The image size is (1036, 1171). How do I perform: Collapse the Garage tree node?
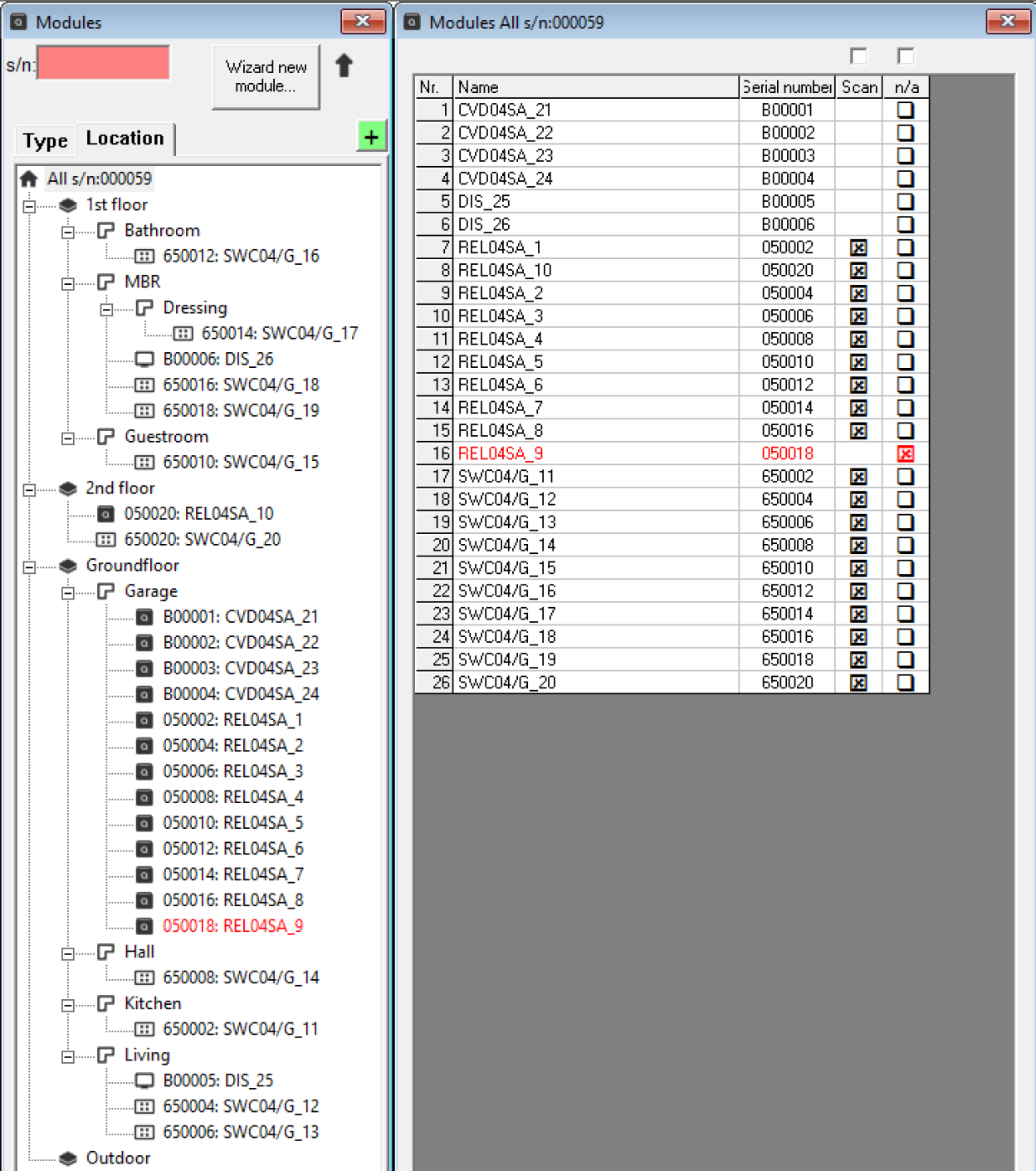68,592
